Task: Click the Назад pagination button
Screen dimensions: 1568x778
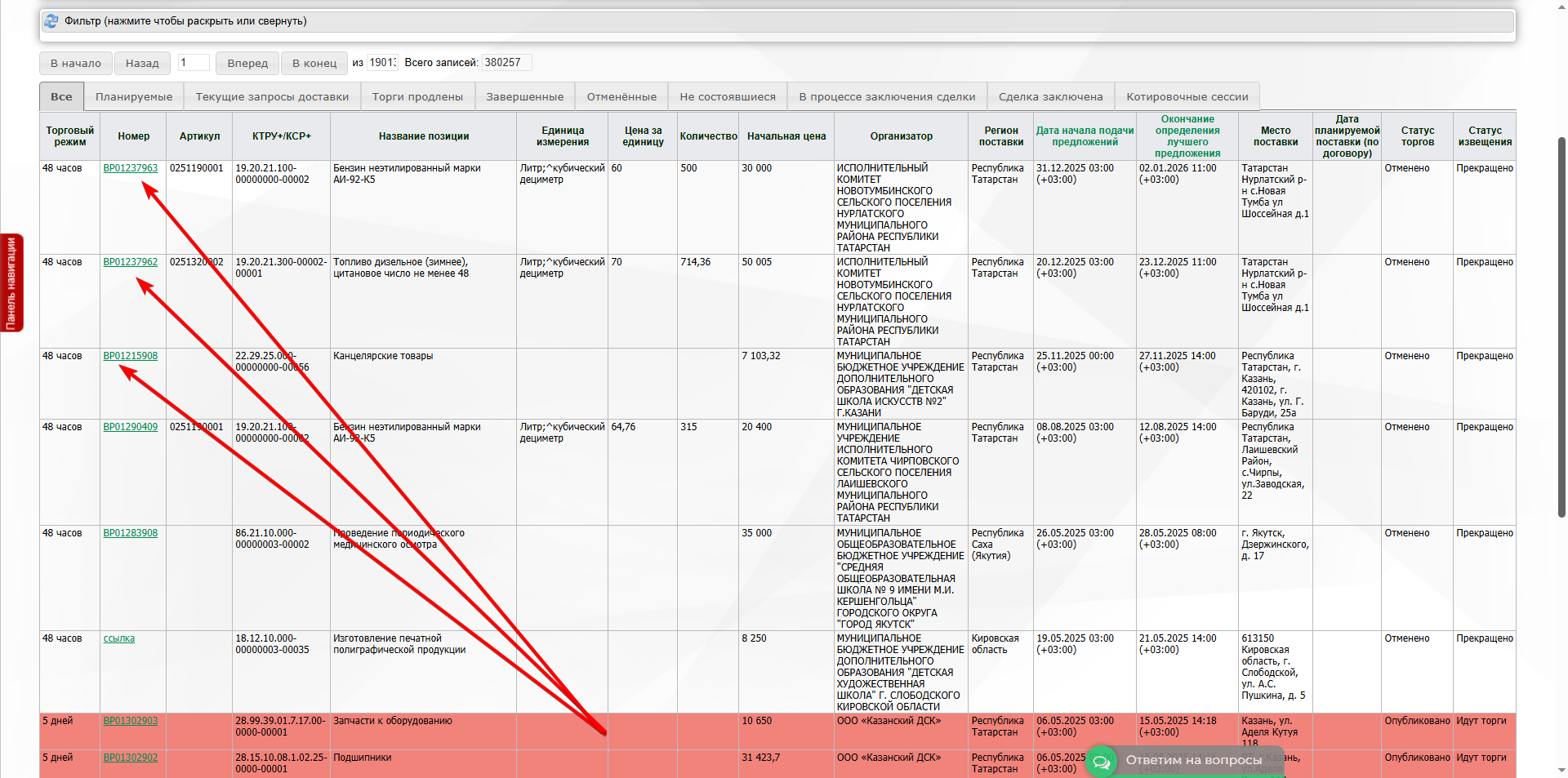Action: [x=142, y=63]
